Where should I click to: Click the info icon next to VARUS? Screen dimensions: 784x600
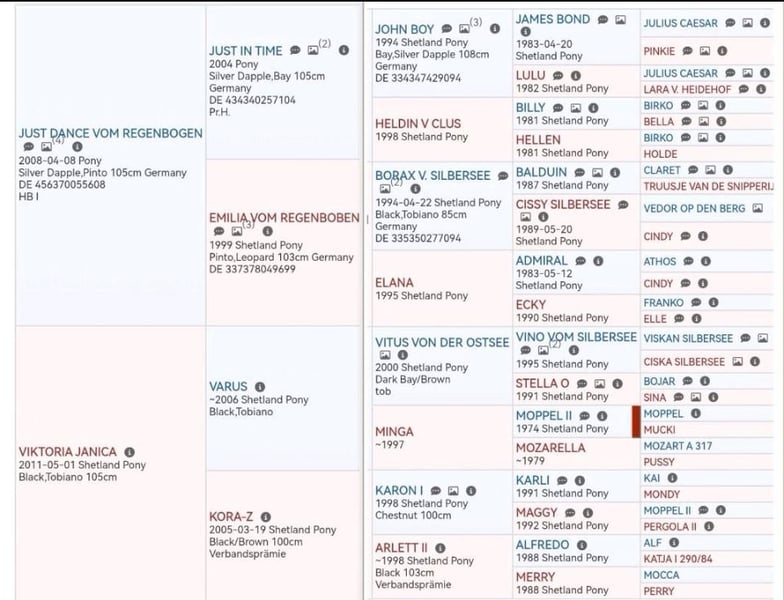tap(260, 386)
